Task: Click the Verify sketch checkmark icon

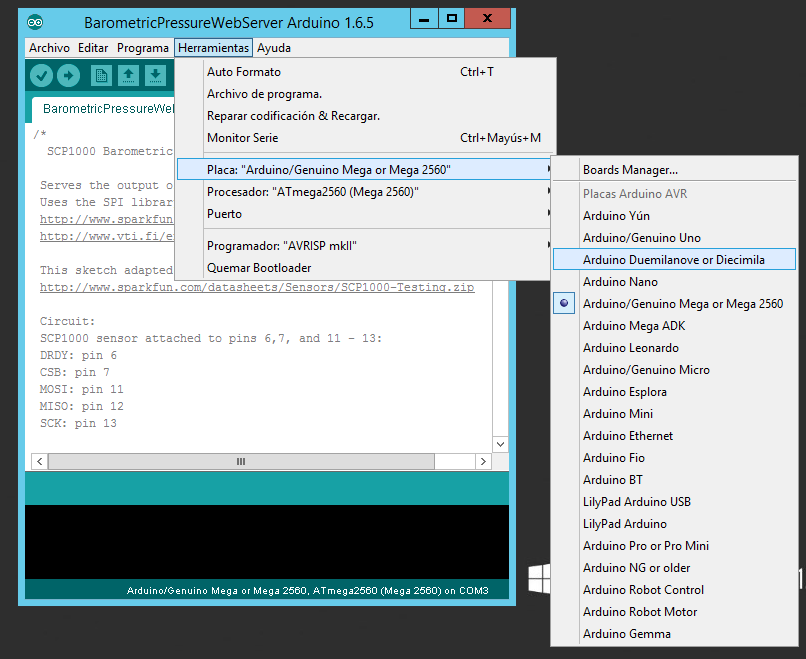Action: (x=41, y=76)
